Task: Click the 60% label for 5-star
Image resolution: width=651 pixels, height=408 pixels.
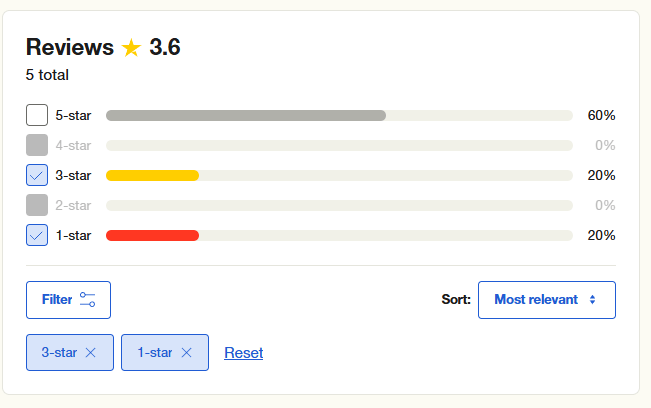Action: (601, 115)
